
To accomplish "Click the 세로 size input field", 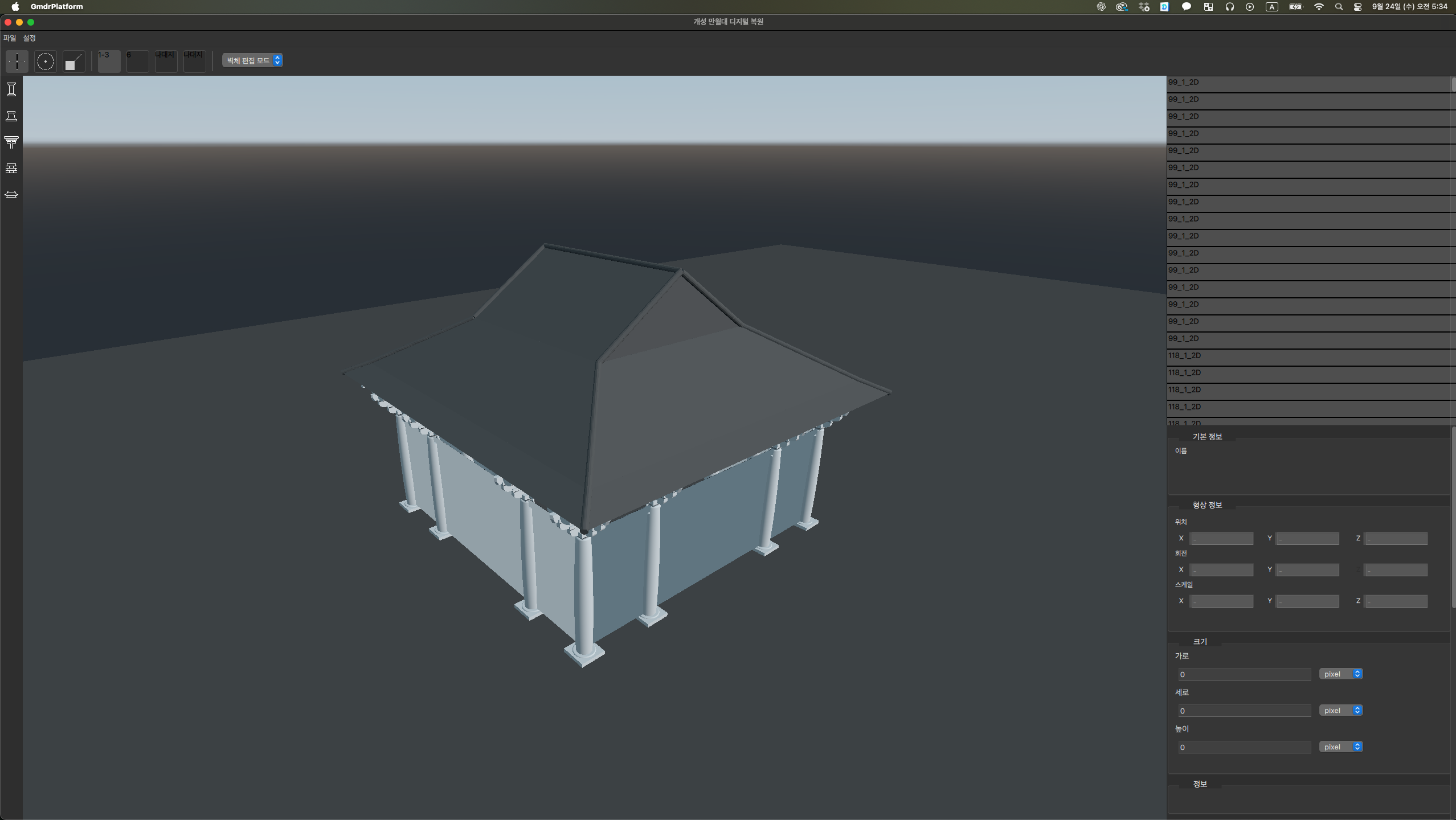I will (1244, 711).
